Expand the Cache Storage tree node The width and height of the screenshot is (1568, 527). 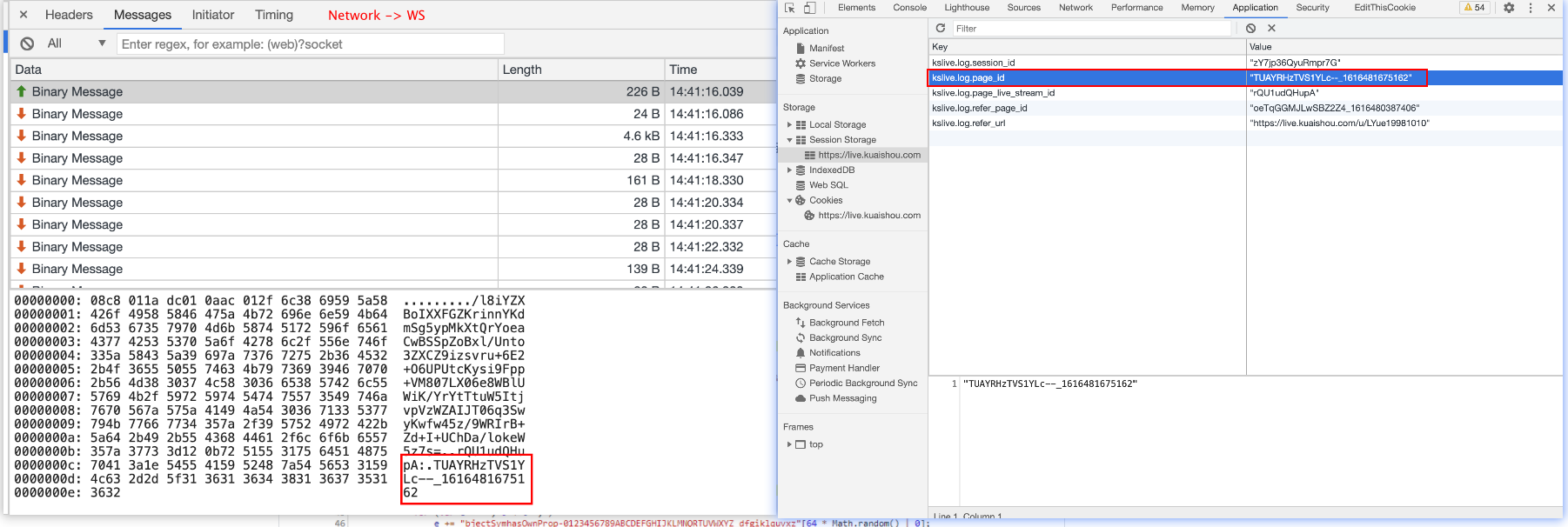tap(789, 262)
